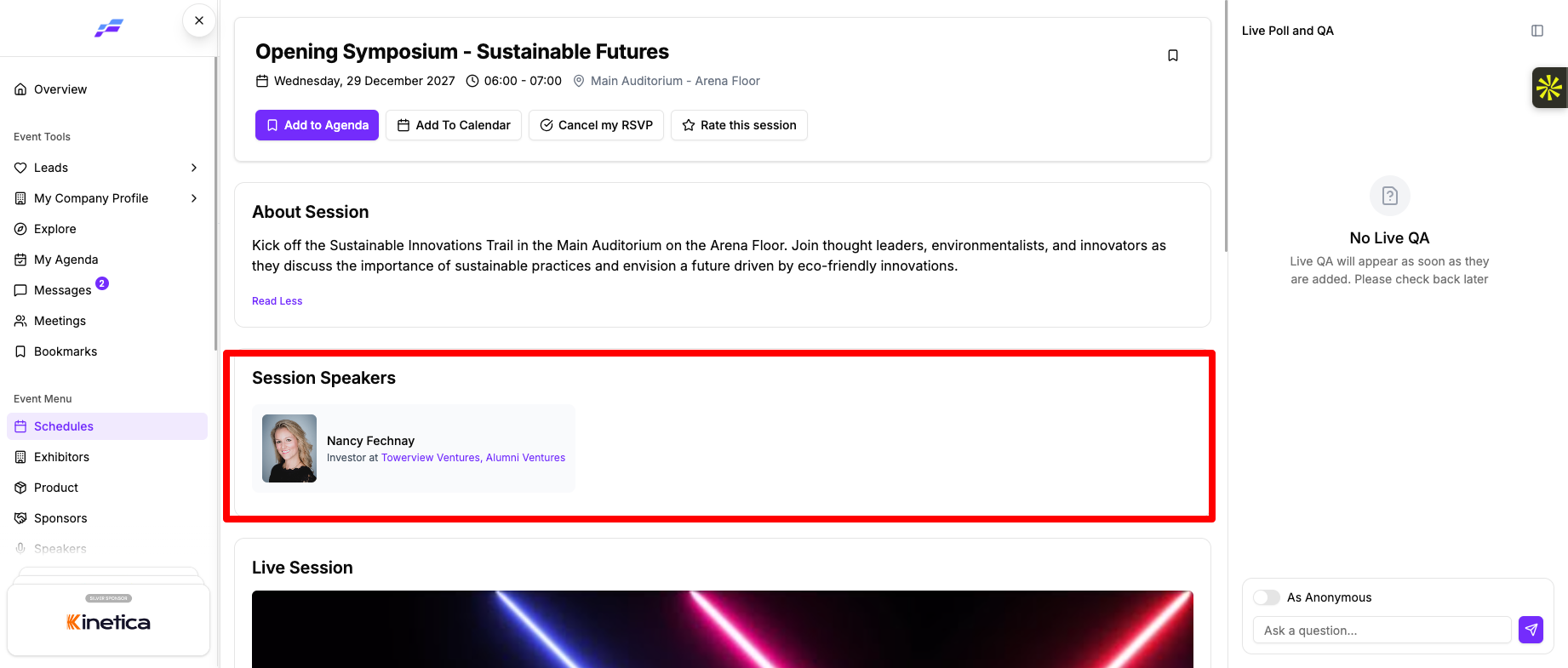Click the Sponsors handshake icon

(20, 518)
